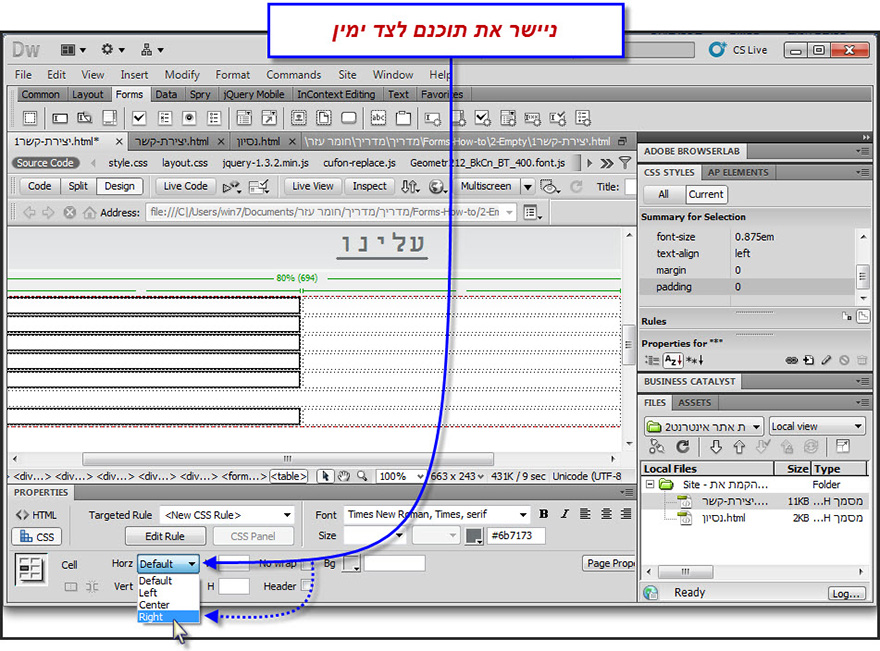The height and width of the screenshot is (651, 880).
Task: Switch to AP Elements panel tab
Action: (x=737, y=172)
